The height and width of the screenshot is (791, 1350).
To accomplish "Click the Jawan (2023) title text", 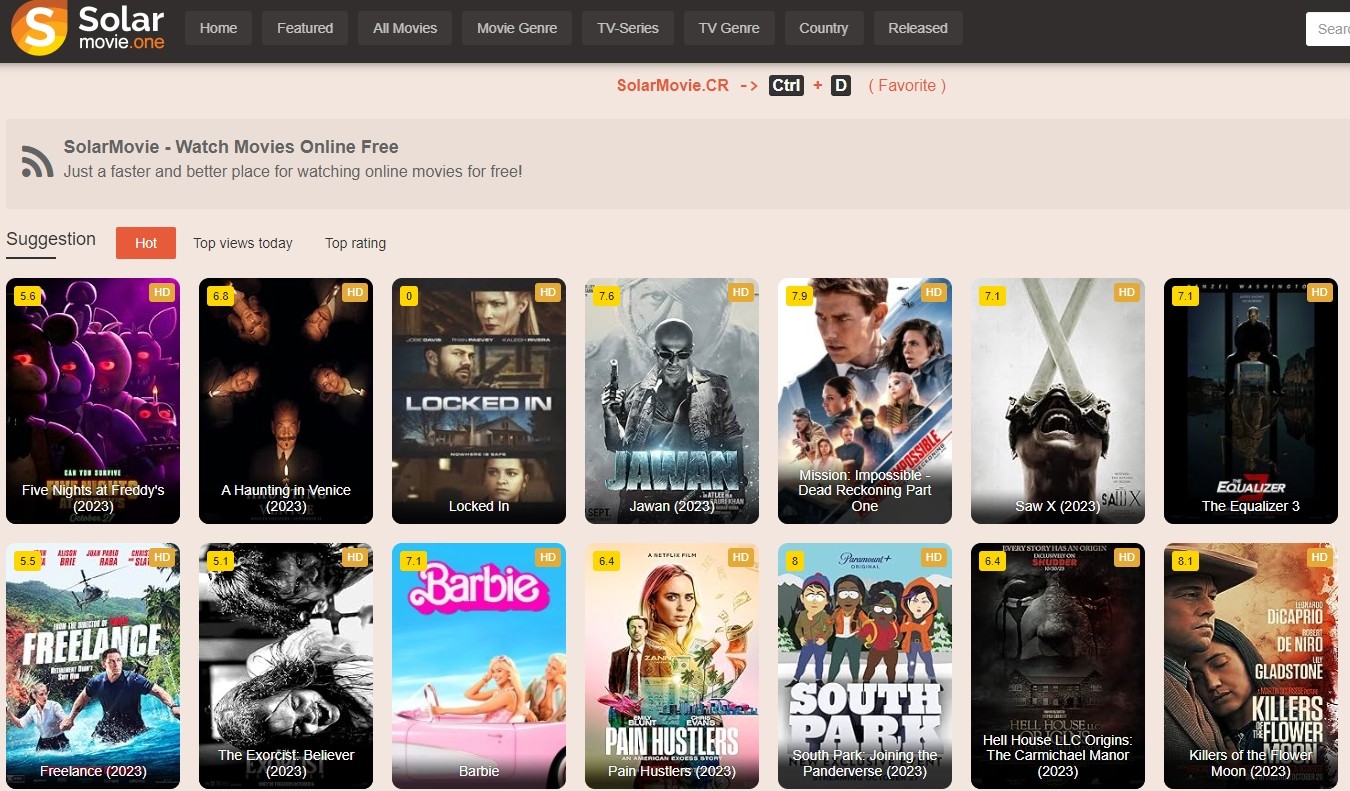I will pos(672,506).
